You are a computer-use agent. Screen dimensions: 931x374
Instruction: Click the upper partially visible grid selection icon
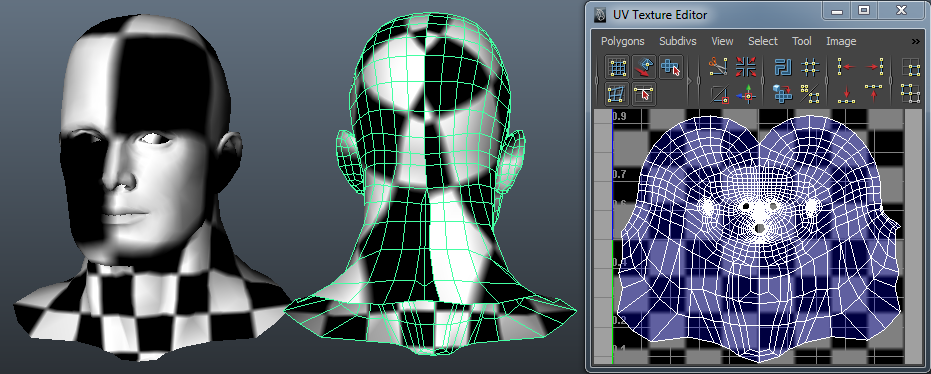911,66
